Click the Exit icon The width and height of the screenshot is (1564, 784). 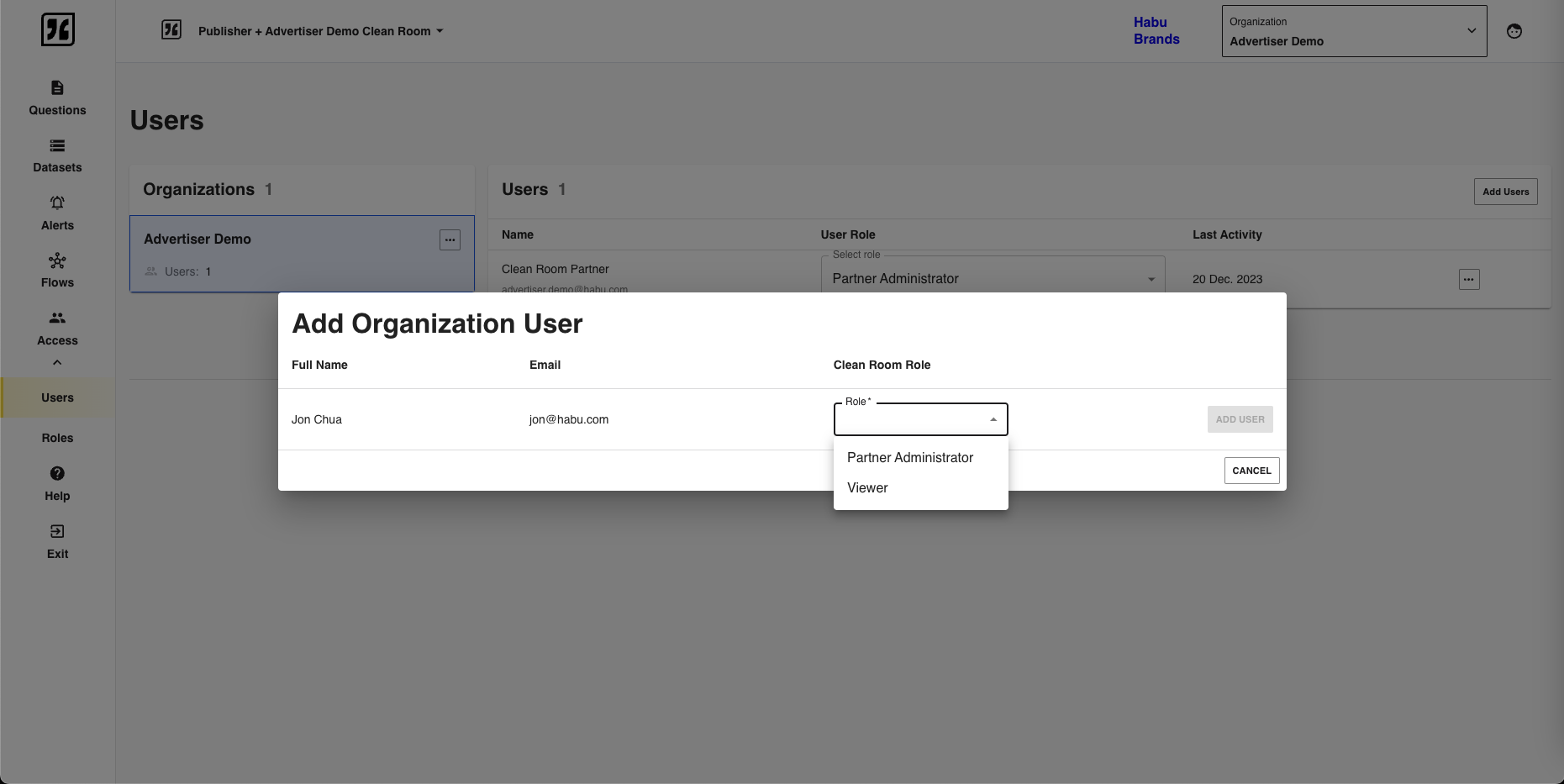57,531
